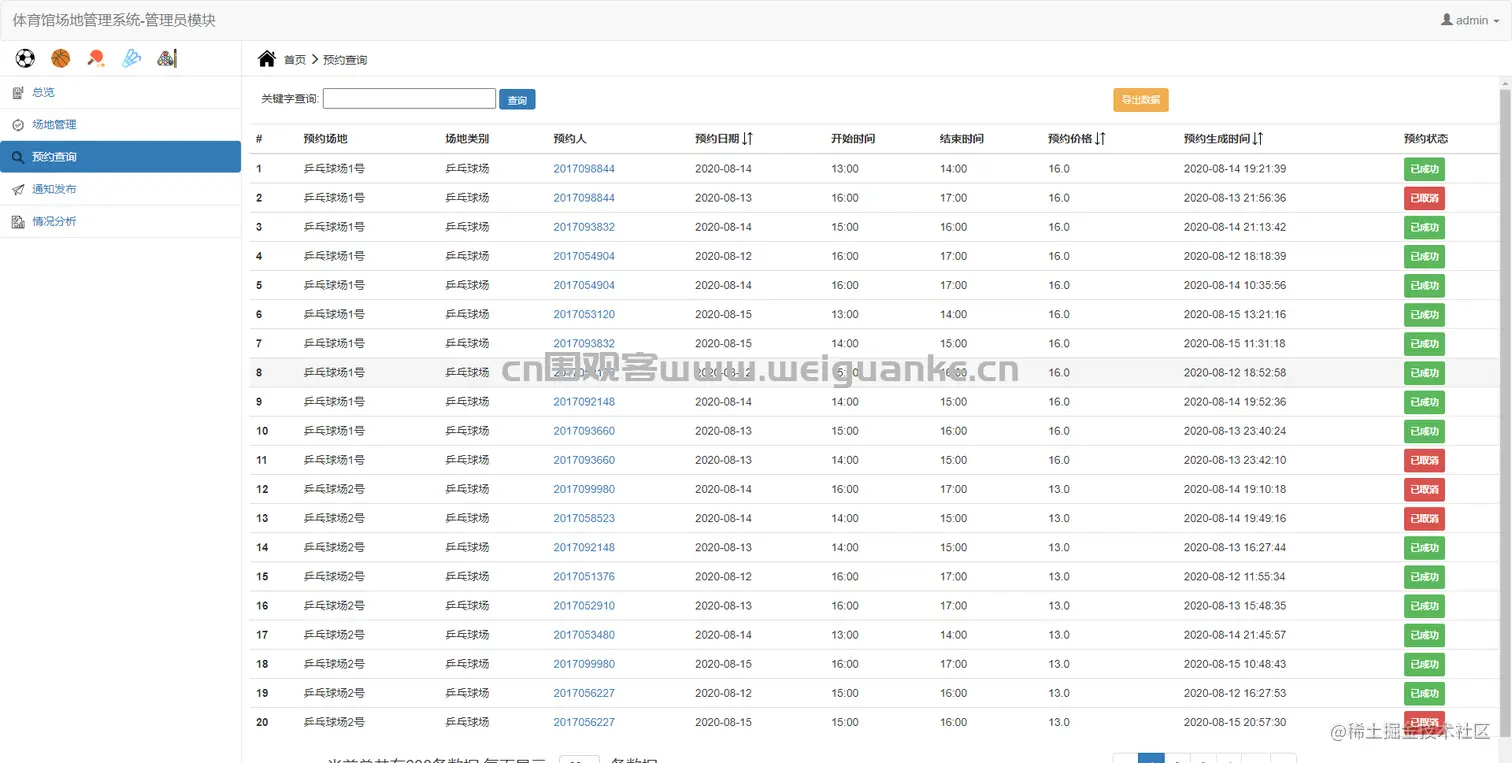
Task: Open user 2017051376 in row 15
Action: (x=584, y=577)
